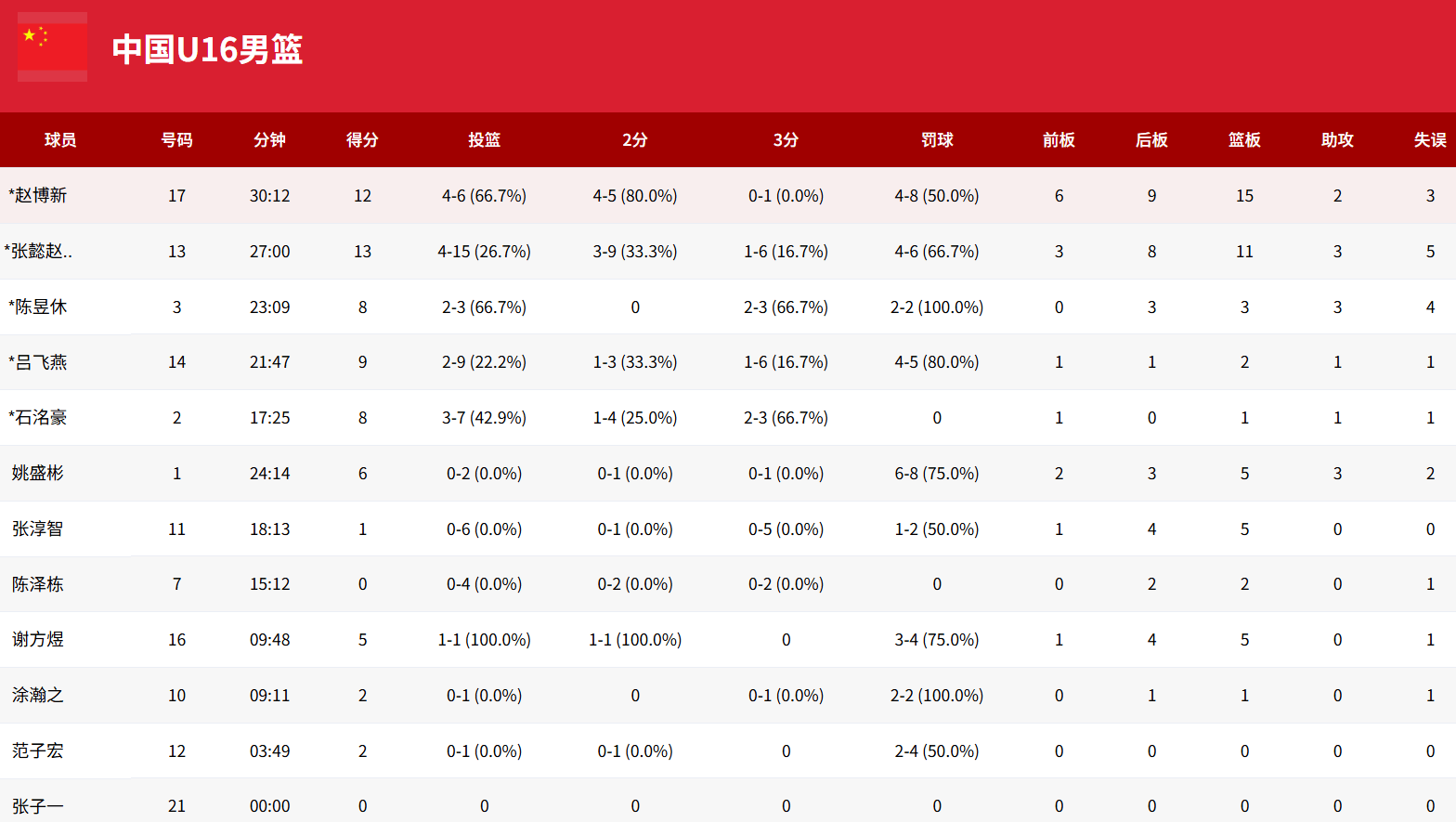
Task: Click minutes value 24:14
Action: pyautogui.click(x=269, y=474)
